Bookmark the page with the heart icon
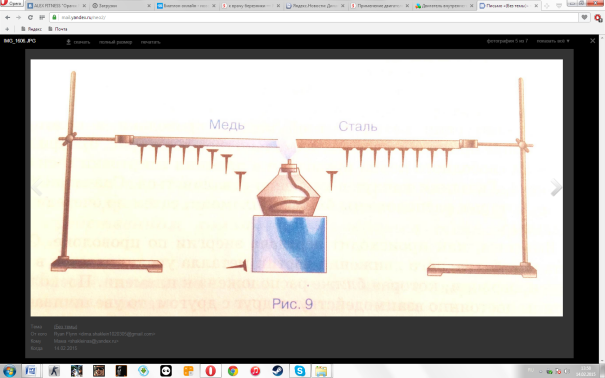The image size is (605, 378). pos(584,17)
